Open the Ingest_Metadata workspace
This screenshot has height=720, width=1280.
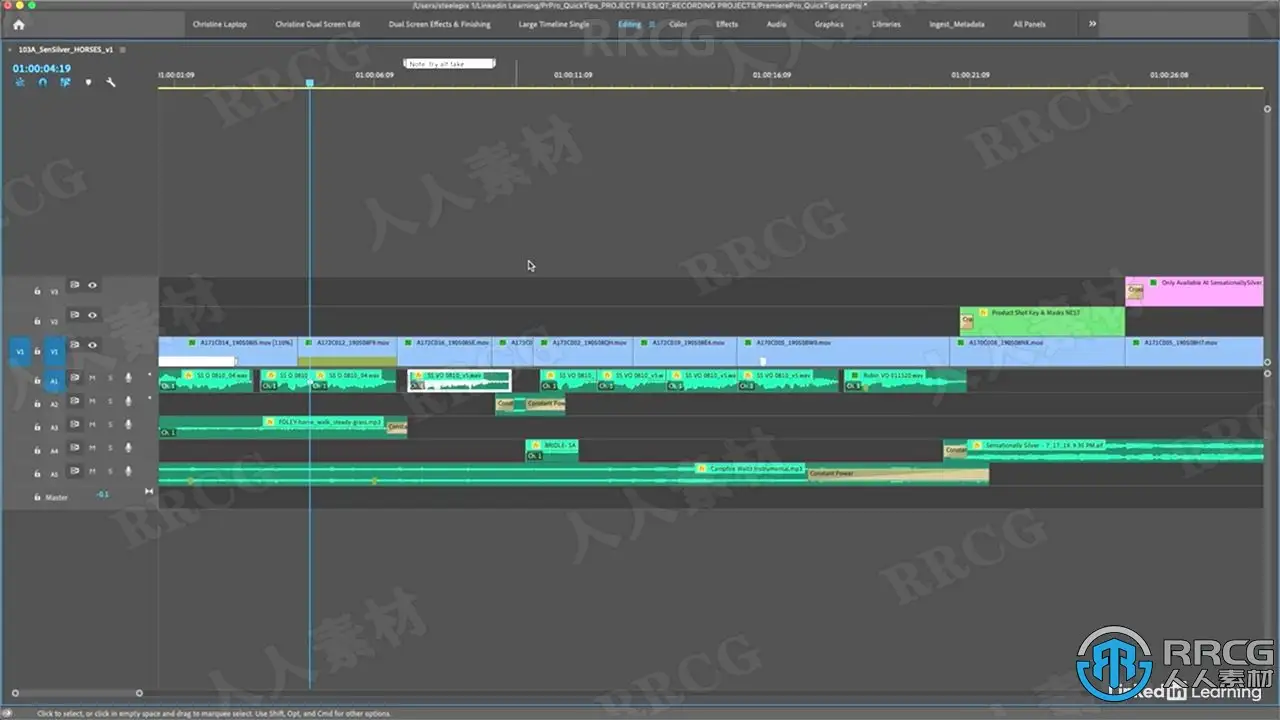point(956,24)
